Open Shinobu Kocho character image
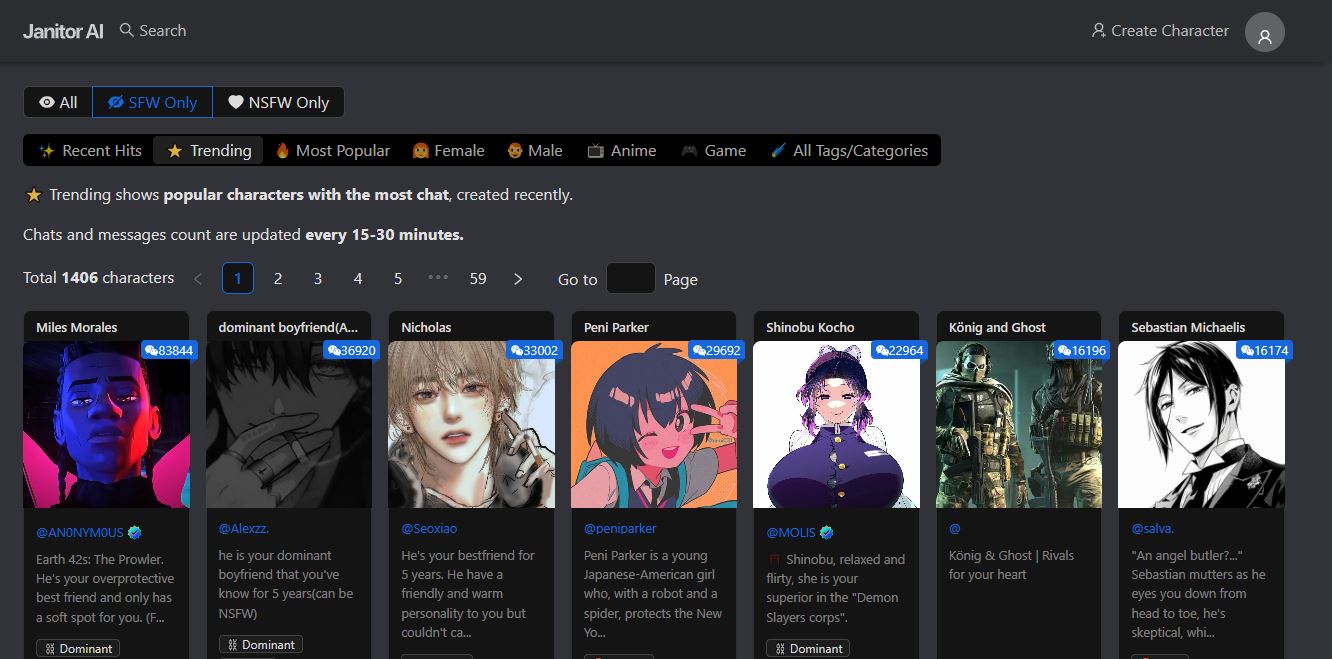This screenshot has height=659, width=1332. tap(836, 425)
